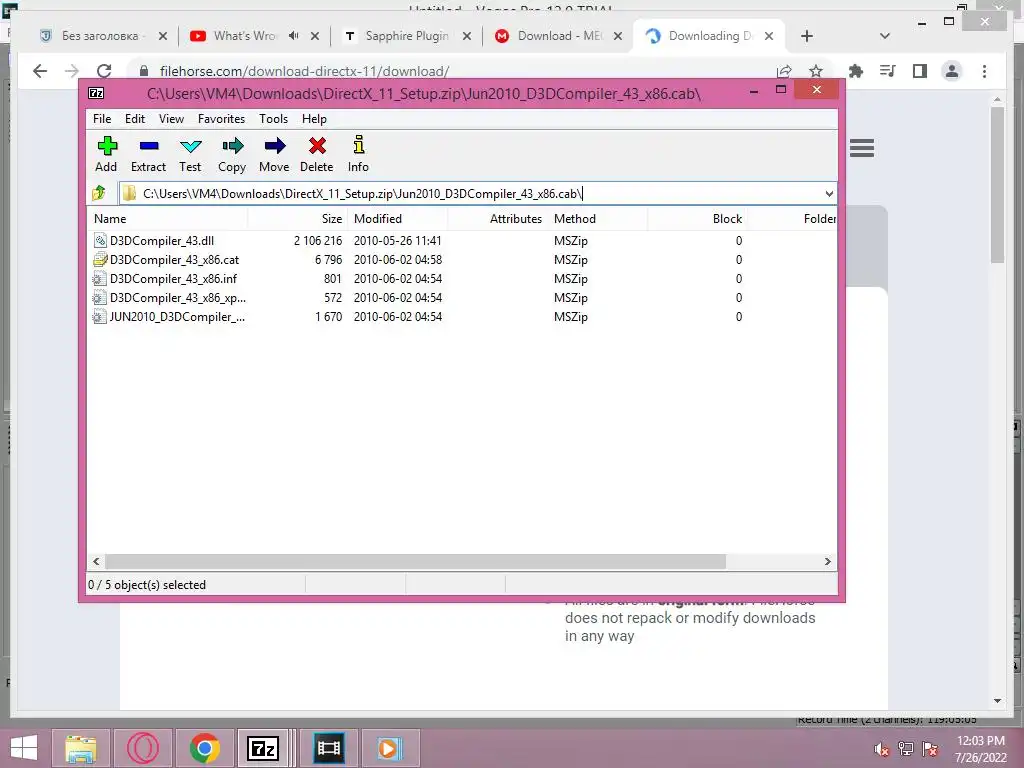Switch to Vegas Pro on taskbar

[x=328, y=748]
